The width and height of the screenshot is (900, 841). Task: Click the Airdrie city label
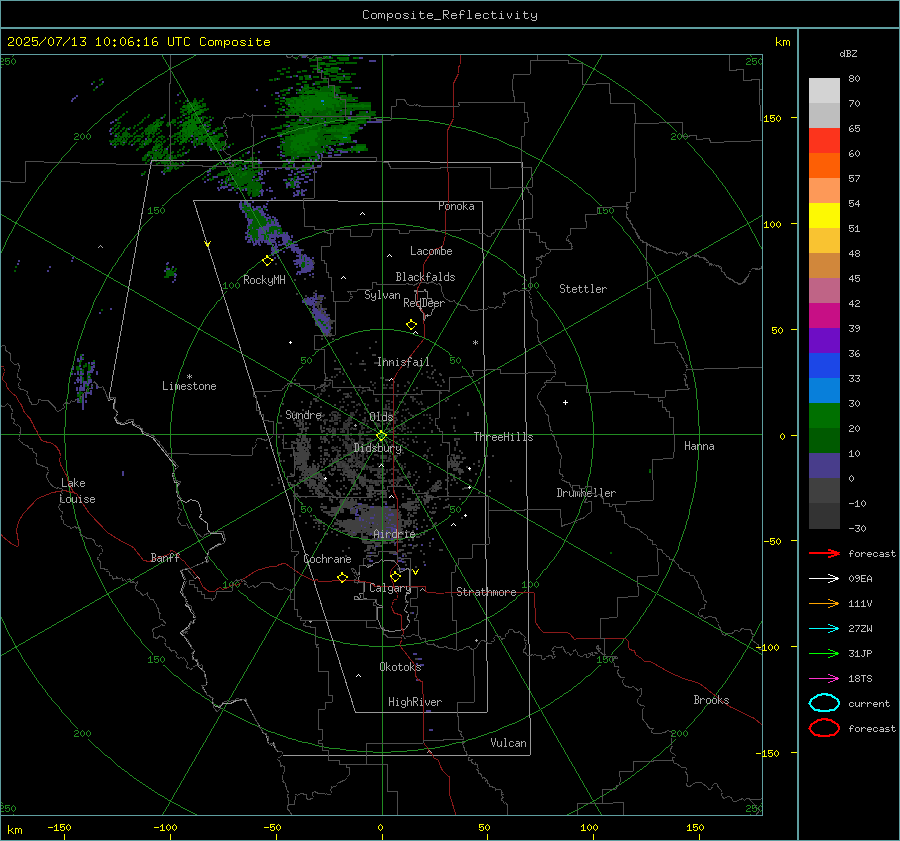coord(394,534)
